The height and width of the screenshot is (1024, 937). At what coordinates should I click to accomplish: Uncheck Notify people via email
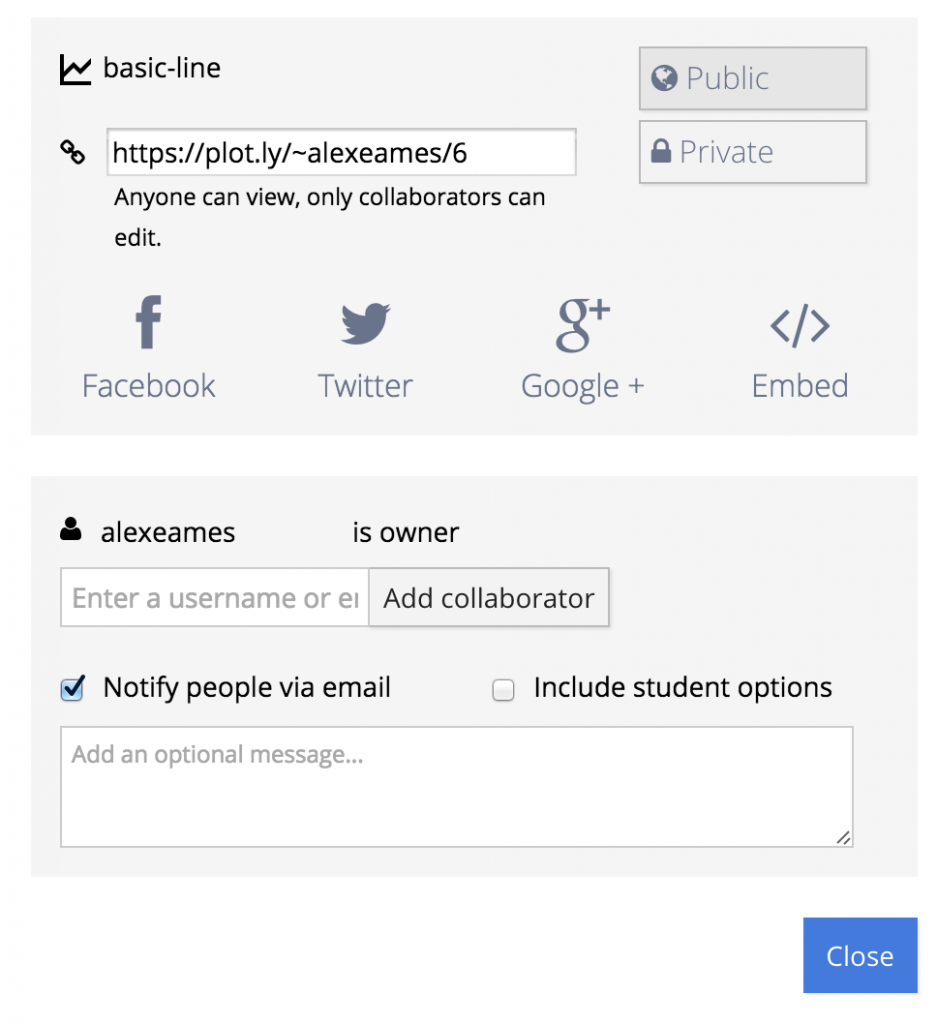click(x=72, y=689)
